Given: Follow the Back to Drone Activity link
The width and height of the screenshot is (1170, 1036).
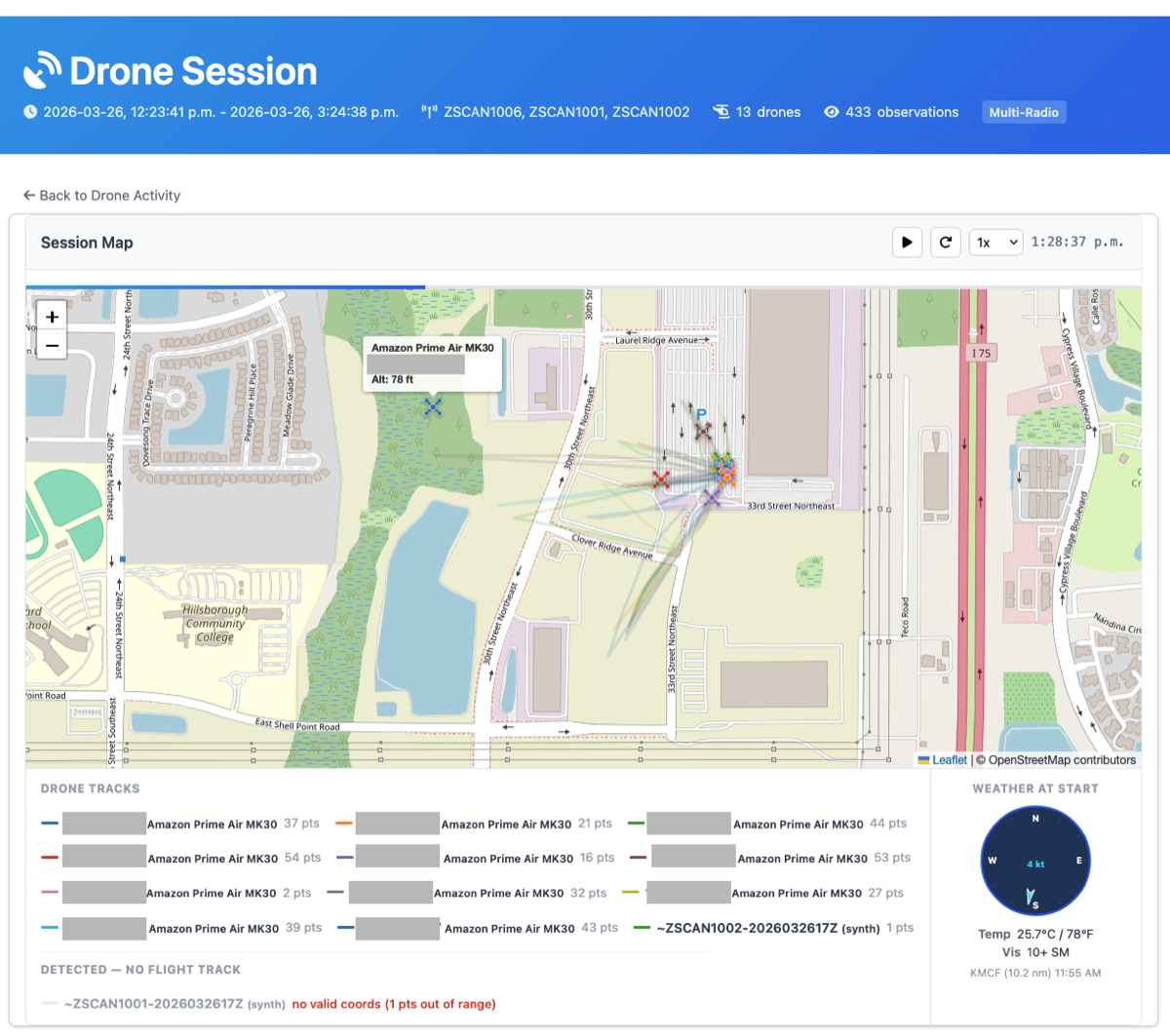Looking at the screenshot, I should click(101, 195).
